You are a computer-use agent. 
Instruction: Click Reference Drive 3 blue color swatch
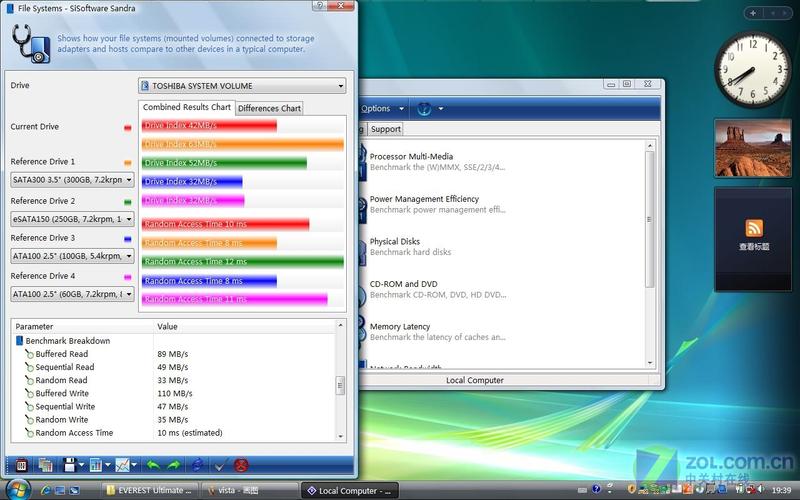click(x=128, y=239)
